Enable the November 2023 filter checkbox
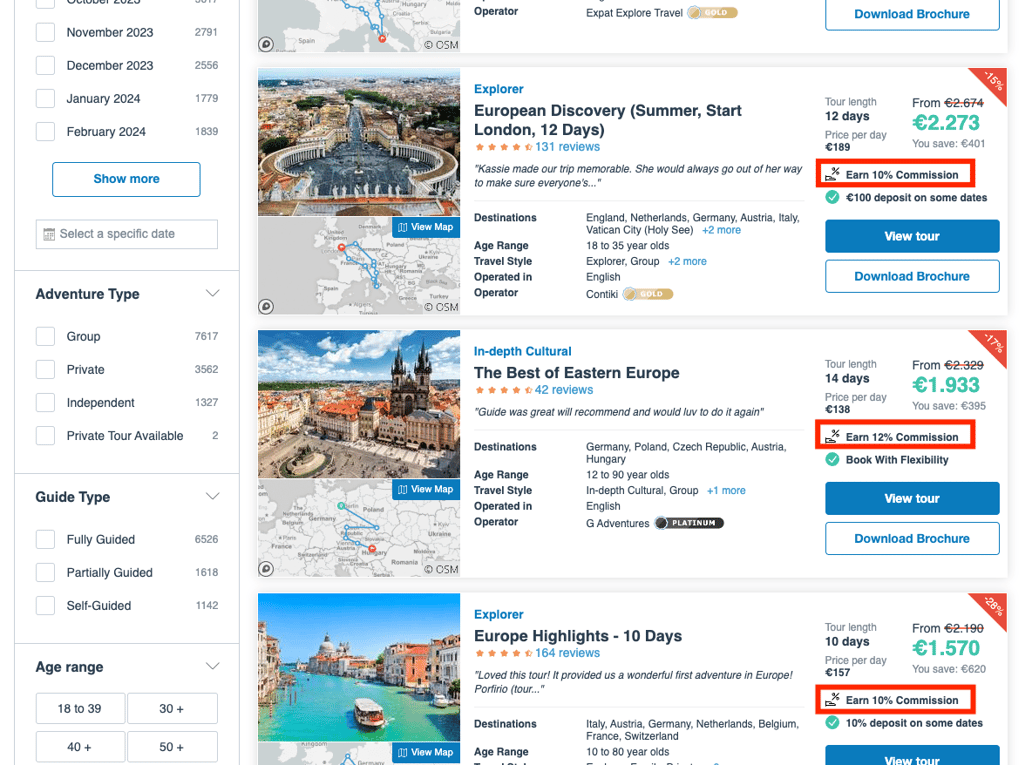Screen dimensions: 1032x765 tap(45, 32)
